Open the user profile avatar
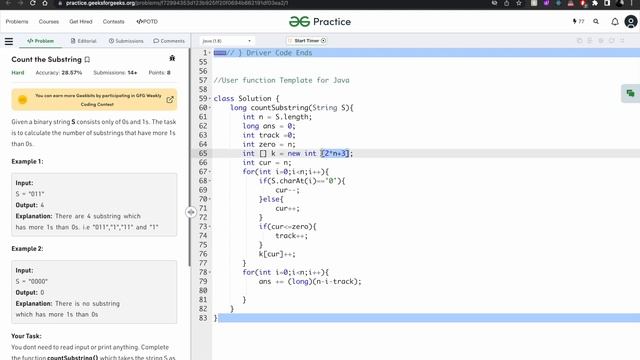This screenshot has height=360, width=640. [x=631, y=22]
